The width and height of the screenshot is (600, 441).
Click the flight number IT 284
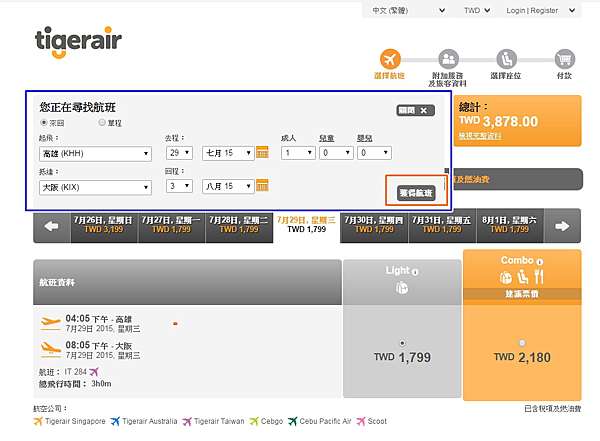click(x=76, y=372)
